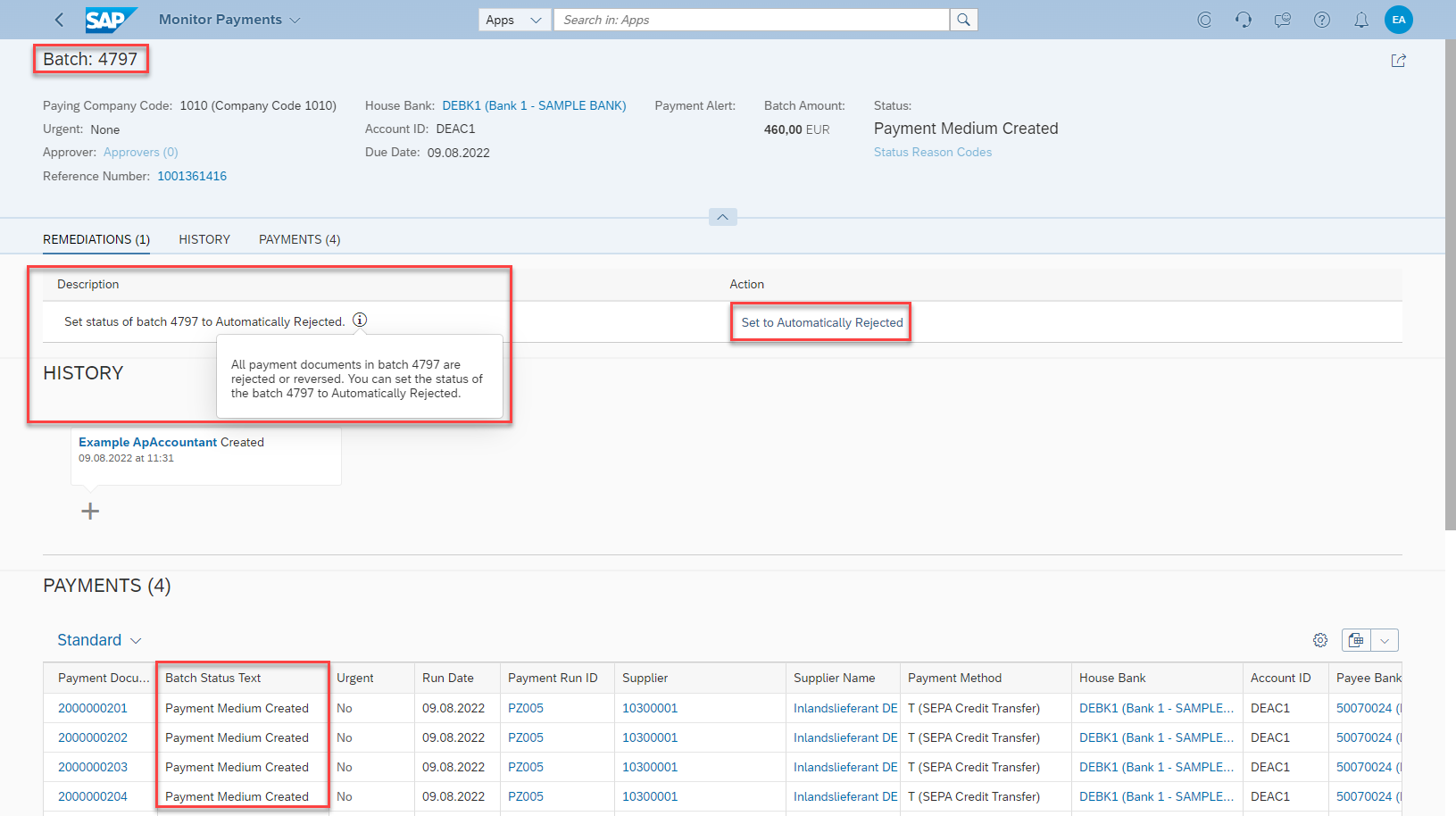Open Approvers (0) link

coord(141,153)
